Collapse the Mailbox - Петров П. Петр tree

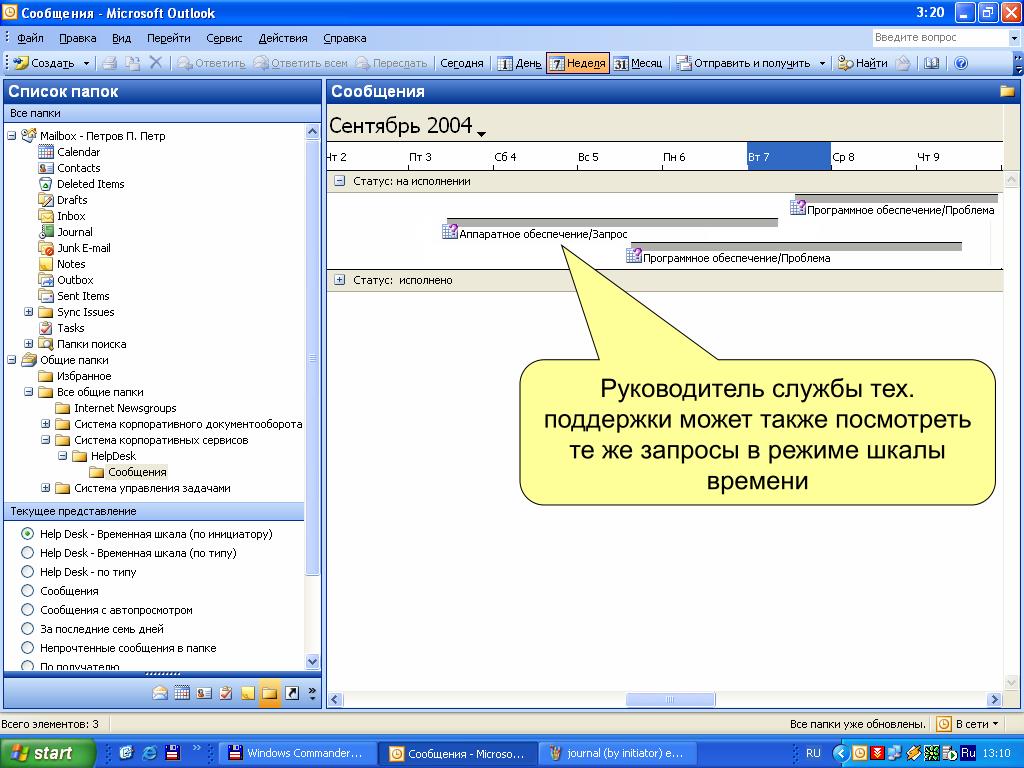pyautogui.click(x=12, y=136)
